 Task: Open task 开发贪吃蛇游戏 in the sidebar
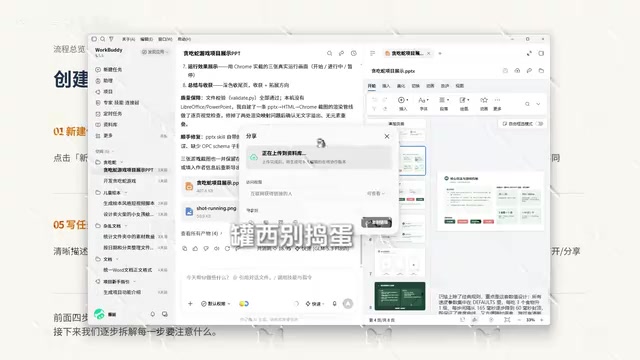[120, 181]
